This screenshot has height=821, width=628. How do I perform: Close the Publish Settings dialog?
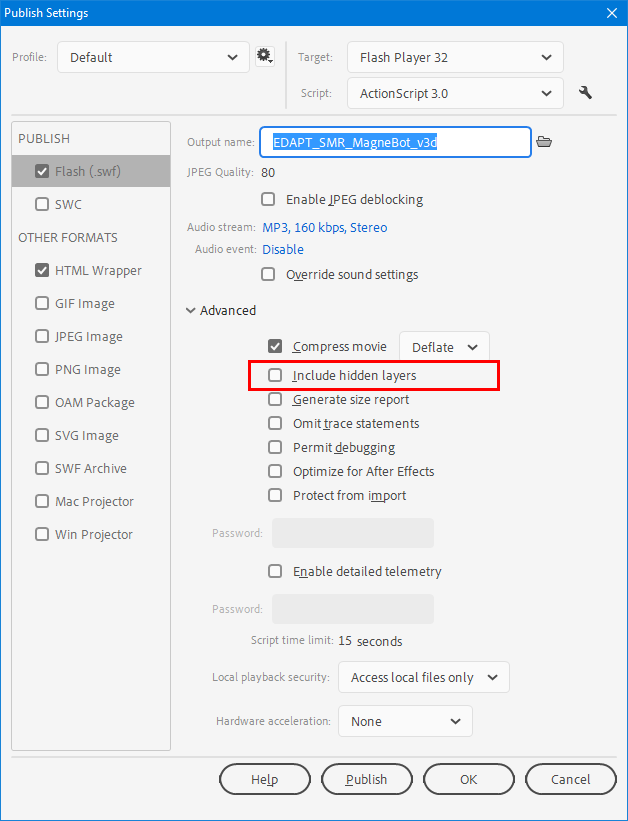[x=610, y=13]
